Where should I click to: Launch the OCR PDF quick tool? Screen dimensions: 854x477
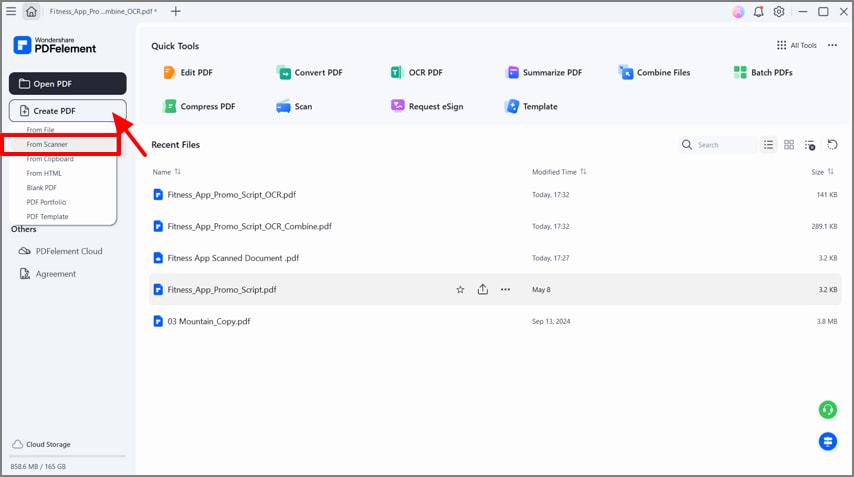tap(417, 72)
